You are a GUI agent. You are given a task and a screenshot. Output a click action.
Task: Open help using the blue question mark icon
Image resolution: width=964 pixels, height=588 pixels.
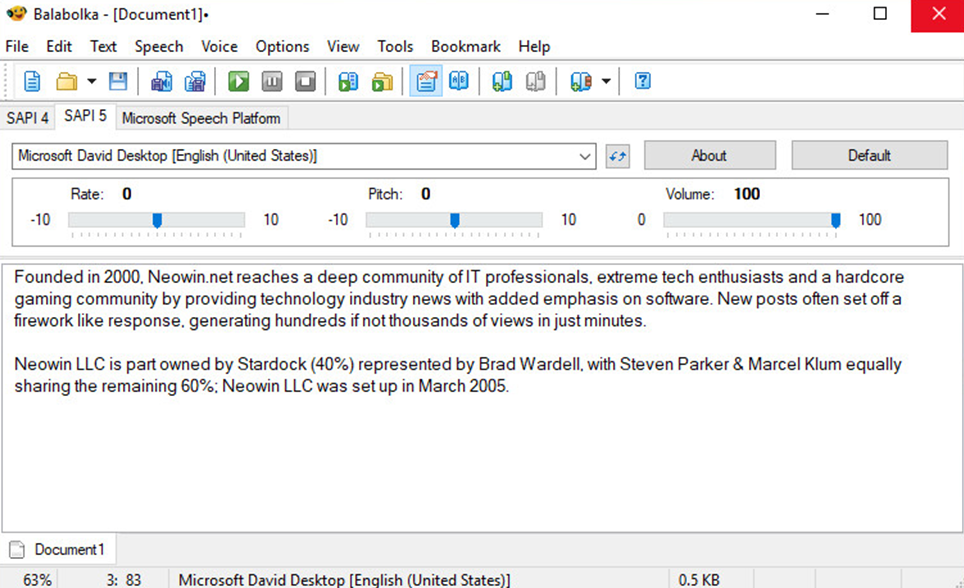pos(642,81)
